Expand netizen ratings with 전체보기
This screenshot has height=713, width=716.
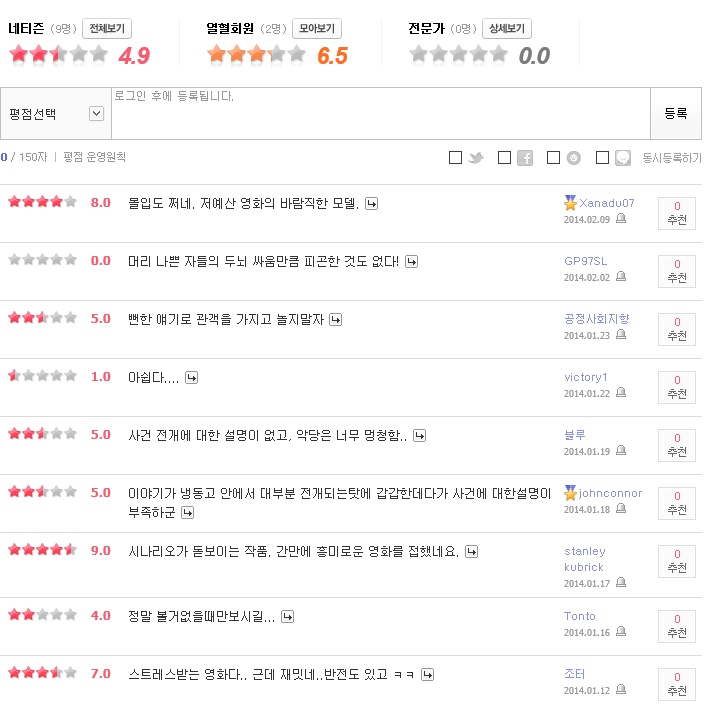[107, 29]
